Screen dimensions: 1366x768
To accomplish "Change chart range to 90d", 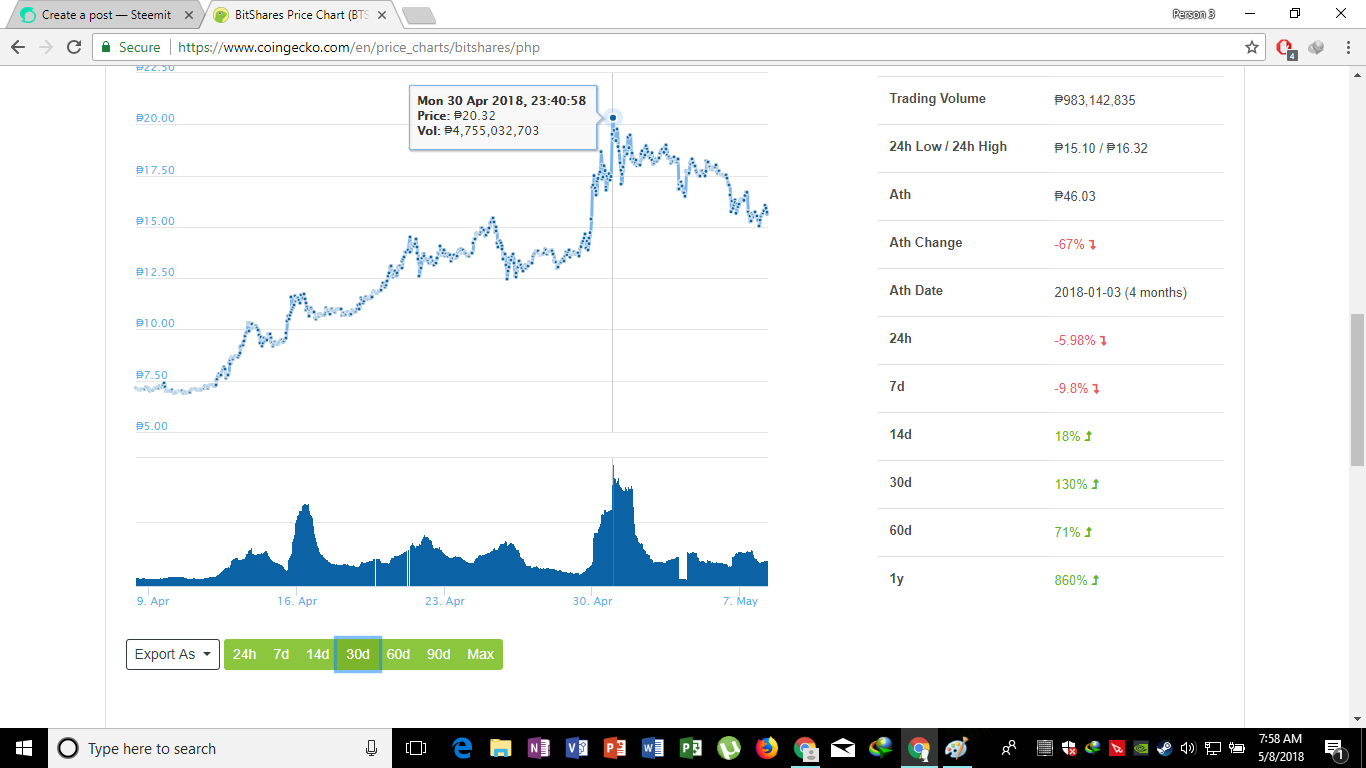I will click(438, 654).
